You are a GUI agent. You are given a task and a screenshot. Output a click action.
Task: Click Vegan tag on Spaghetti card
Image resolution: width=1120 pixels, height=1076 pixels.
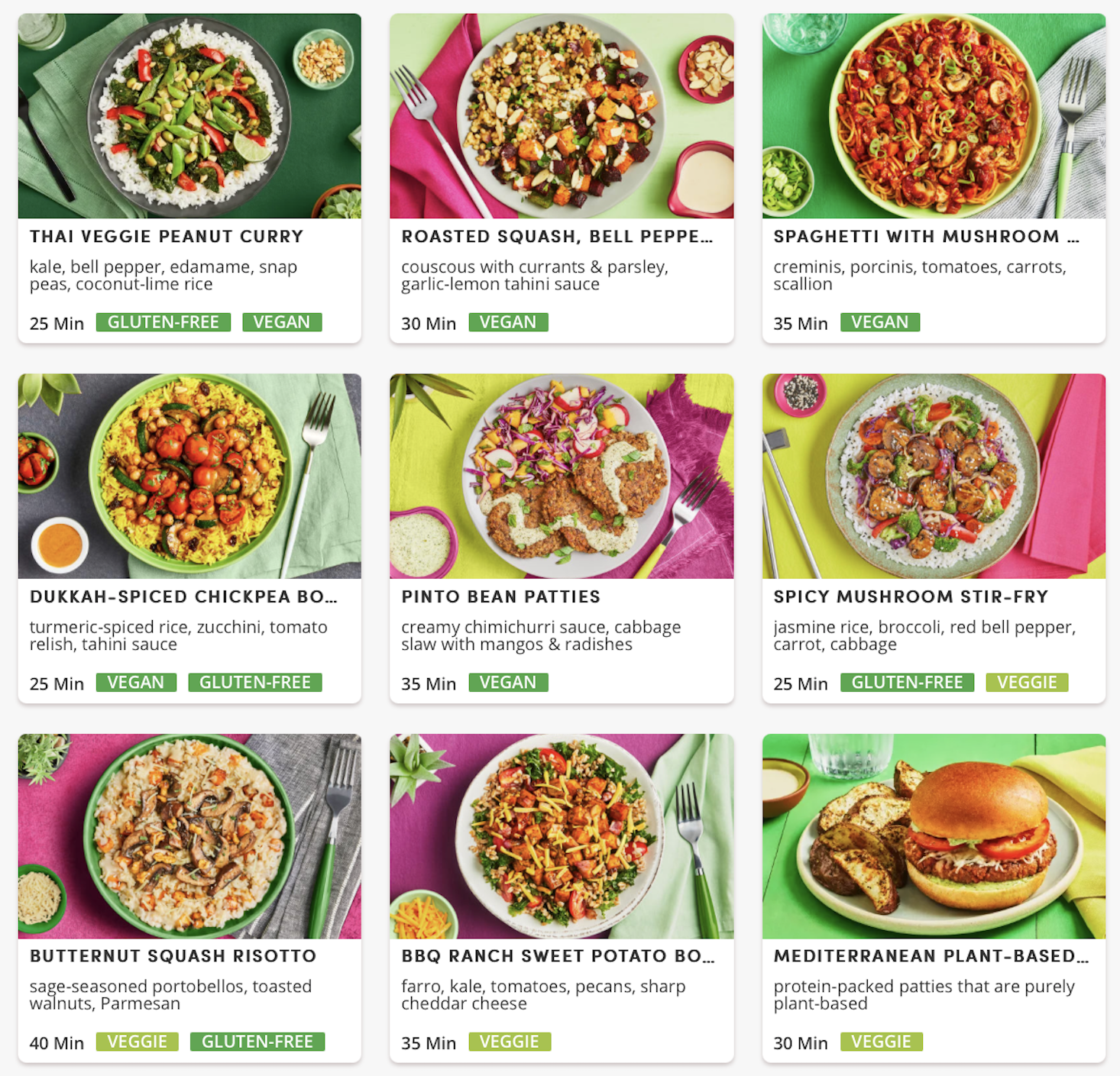point(880,322)
